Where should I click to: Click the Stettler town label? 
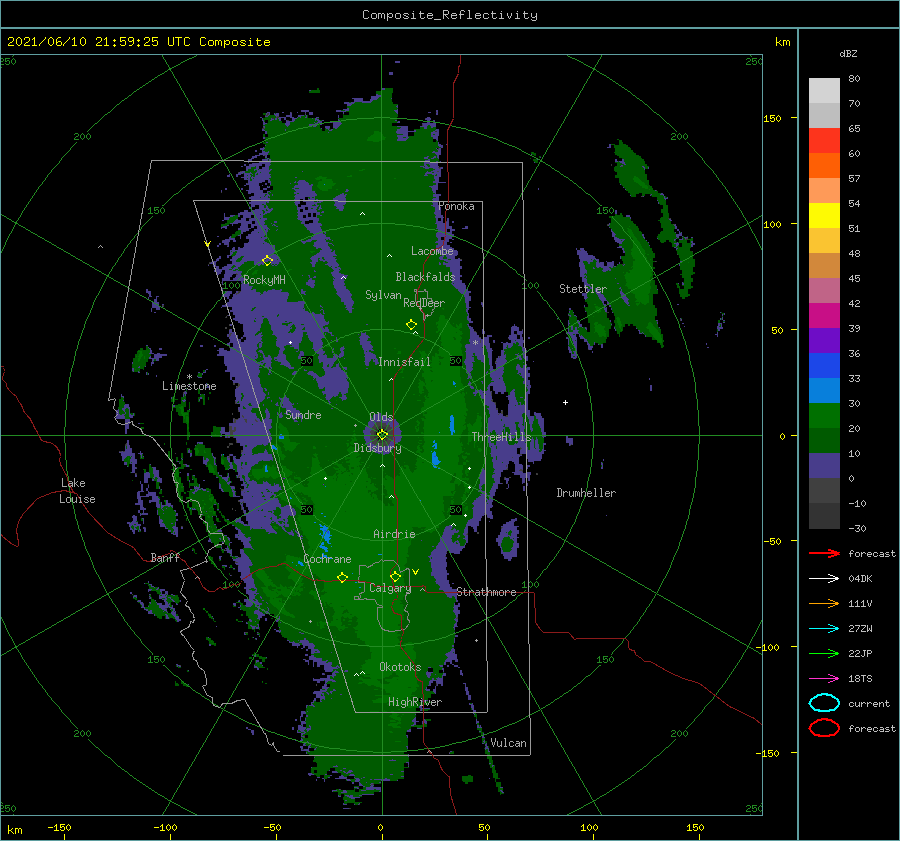[x=583, y=289]
